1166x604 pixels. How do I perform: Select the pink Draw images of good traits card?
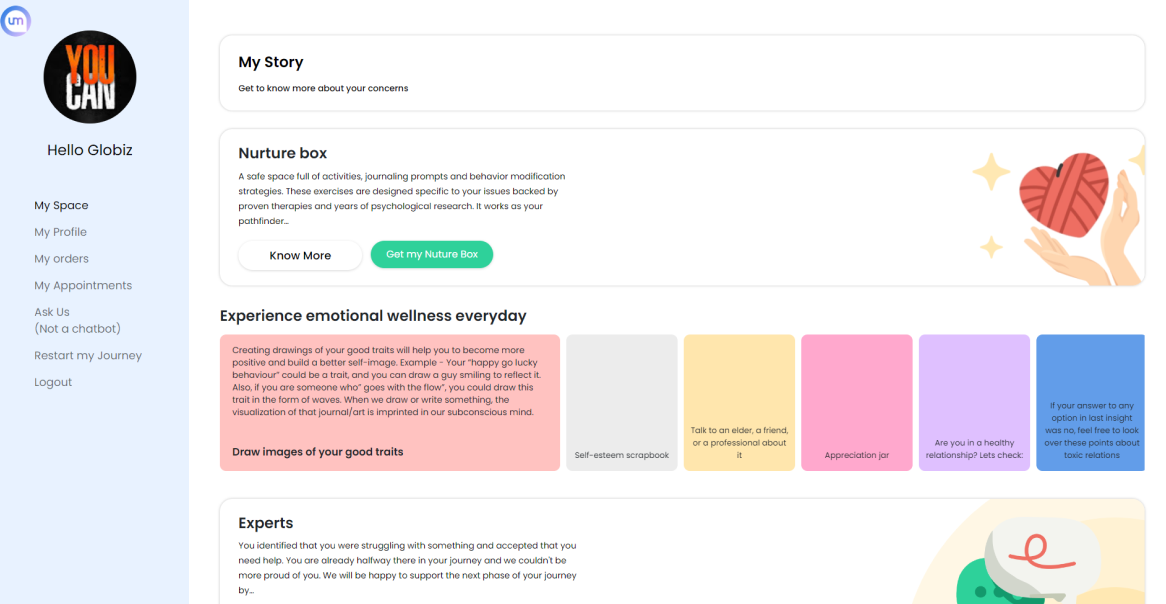(x=390, y=402)
